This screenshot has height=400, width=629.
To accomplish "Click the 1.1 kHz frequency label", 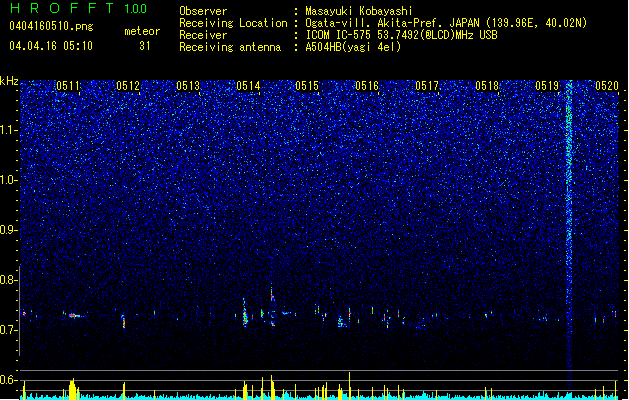I will 9,130.
